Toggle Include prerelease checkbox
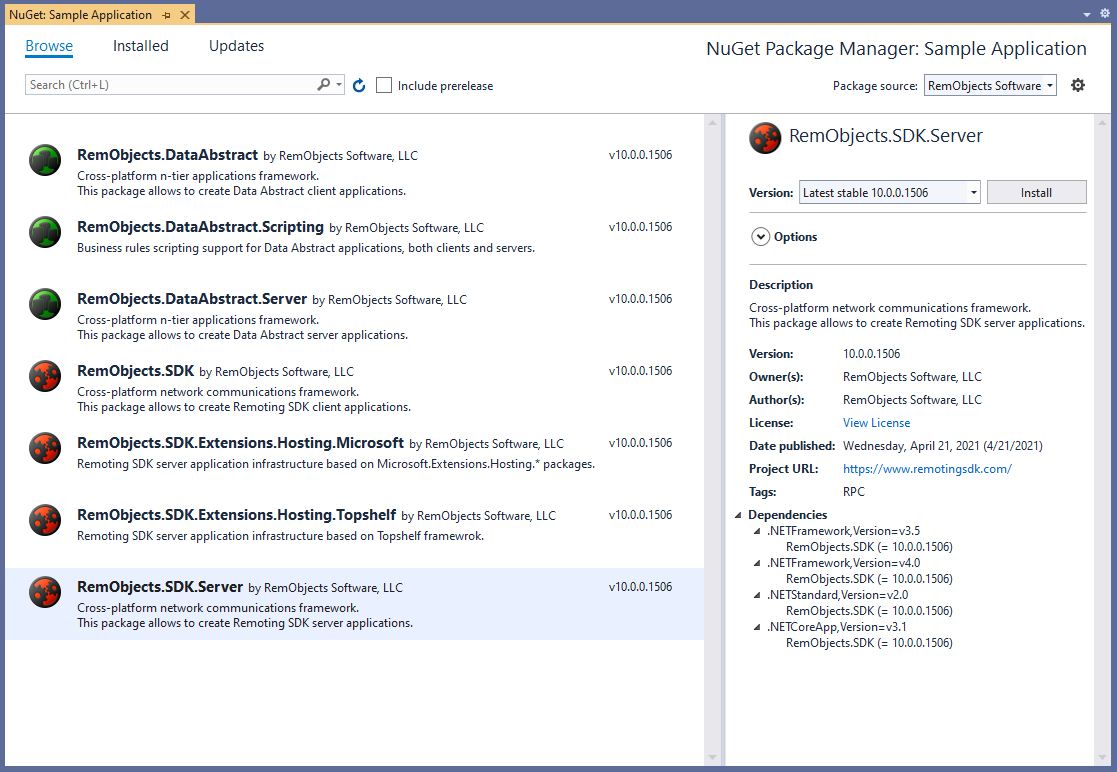This screenshot has width=1117, height=772. point(384,85)
